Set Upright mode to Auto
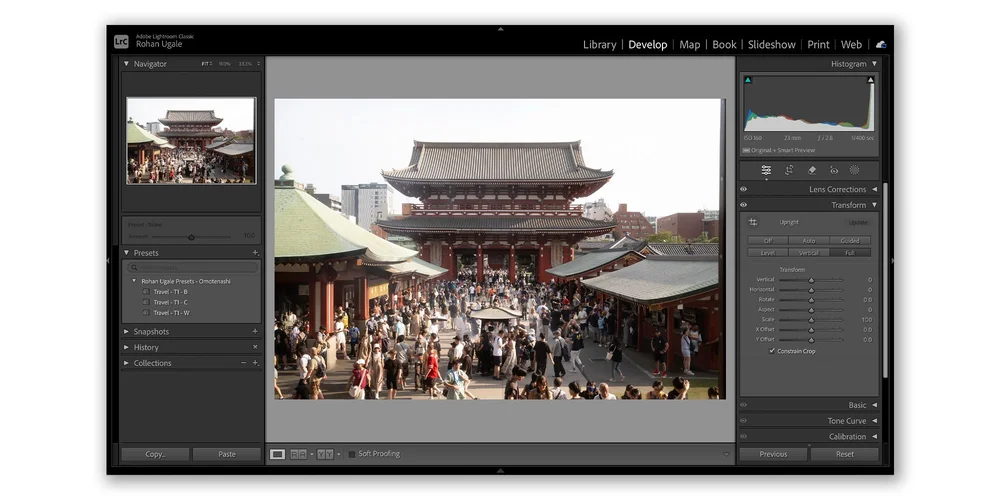The width and height of the screenshot is (1000, 500). [x=809, y=240]
